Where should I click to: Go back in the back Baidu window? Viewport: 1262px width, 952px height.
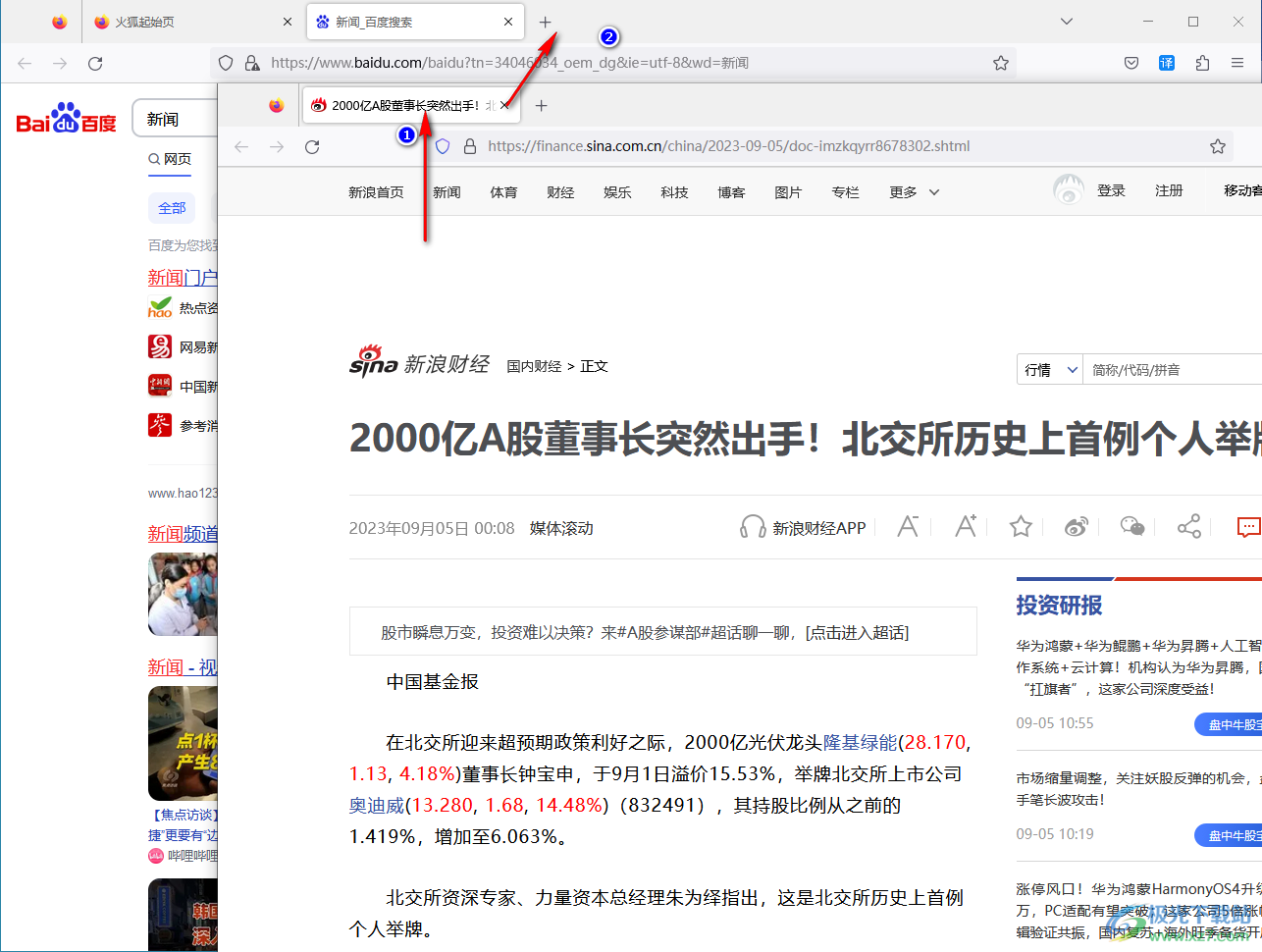tap(25, 63)
